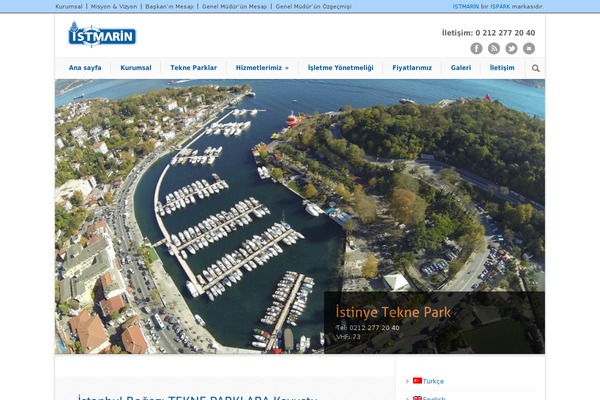The width and height of the screenshot is (600, 400).
Task: Open the Twitter social icon
Action: click(x=511, y=48)
